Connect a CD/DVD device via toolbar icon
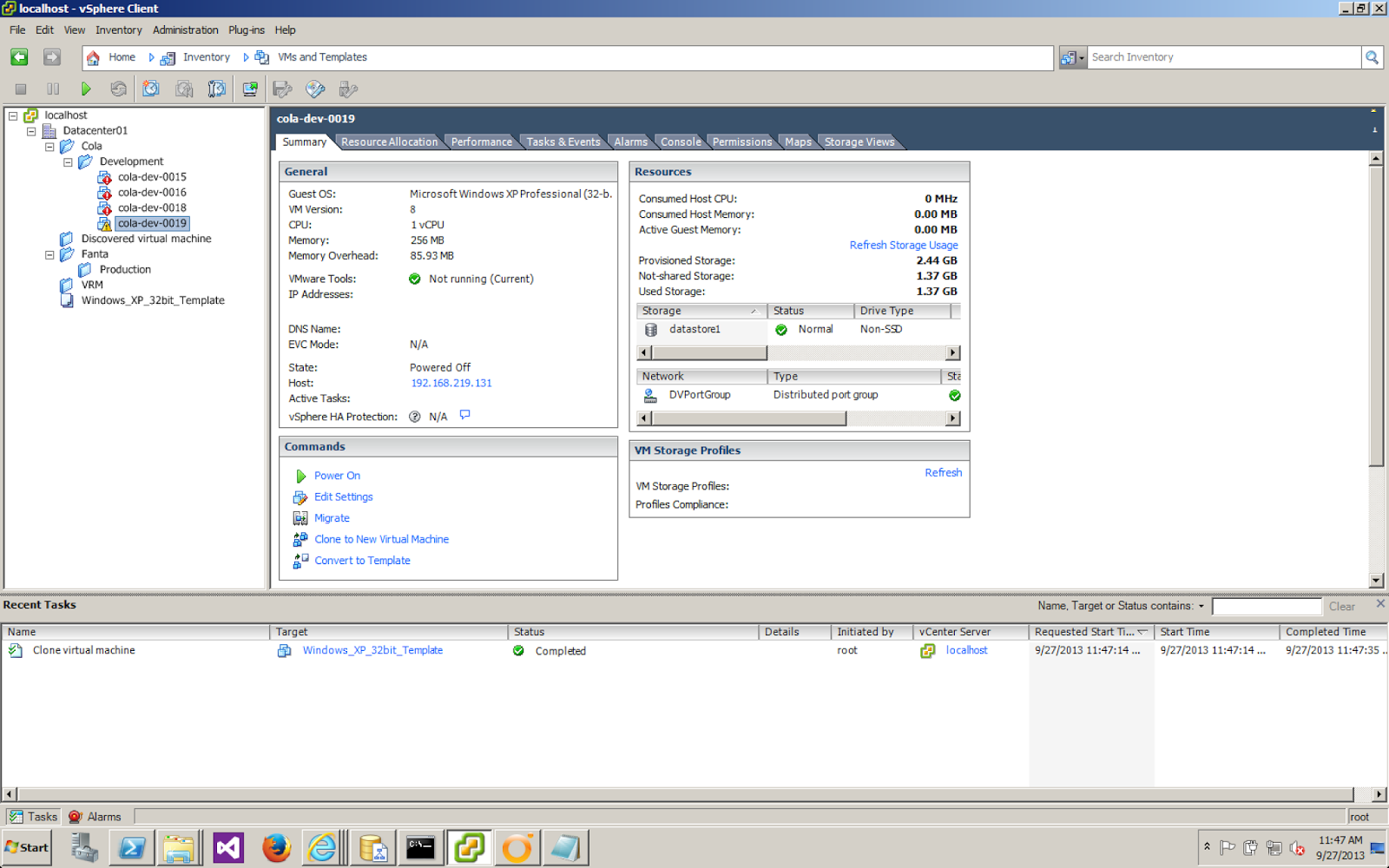The height and width of the screenshot is (868, 1389). coord(314,89)
